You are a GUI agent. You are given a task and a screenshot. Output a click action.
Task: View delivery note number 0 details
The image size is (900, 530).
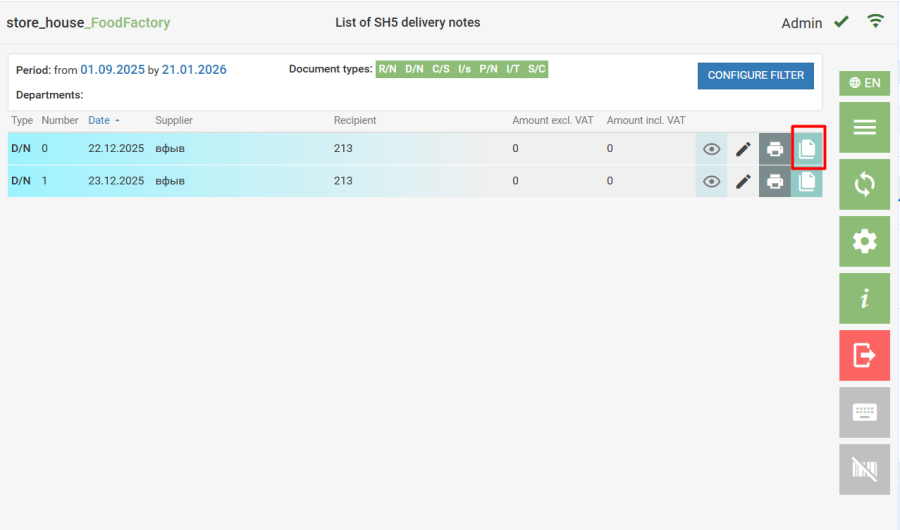pos(711,149)
